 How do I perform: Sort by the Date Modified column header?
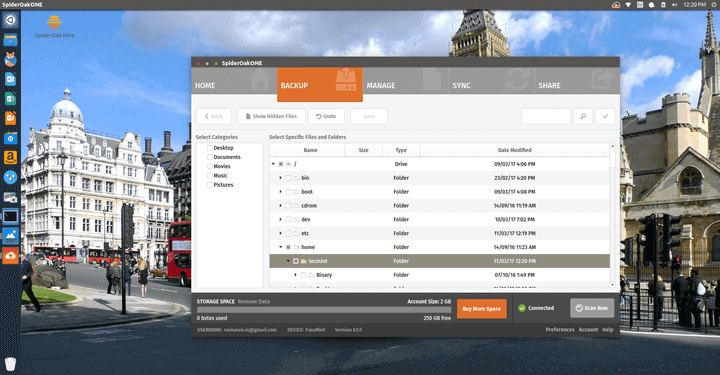[514, 150]
